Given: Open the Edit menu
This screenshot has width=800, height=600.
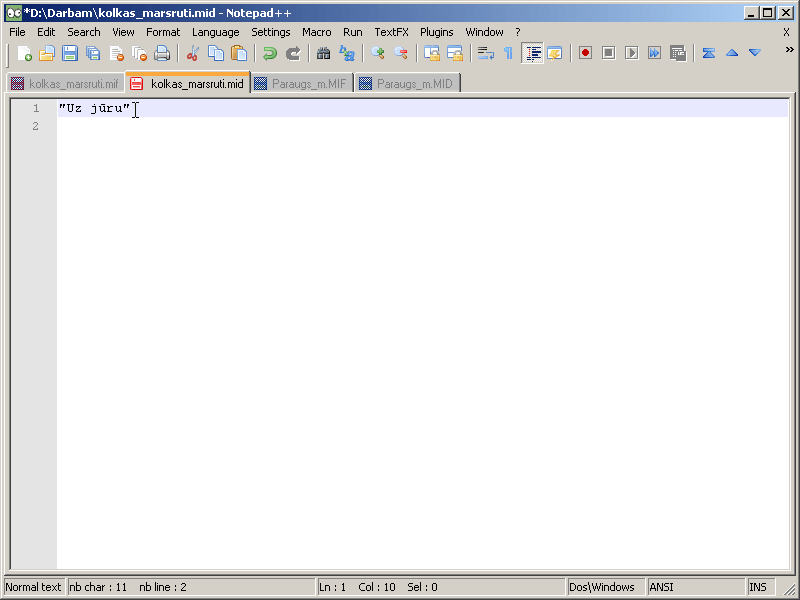Looking at the screenshot, I should [x=46, y=32].
